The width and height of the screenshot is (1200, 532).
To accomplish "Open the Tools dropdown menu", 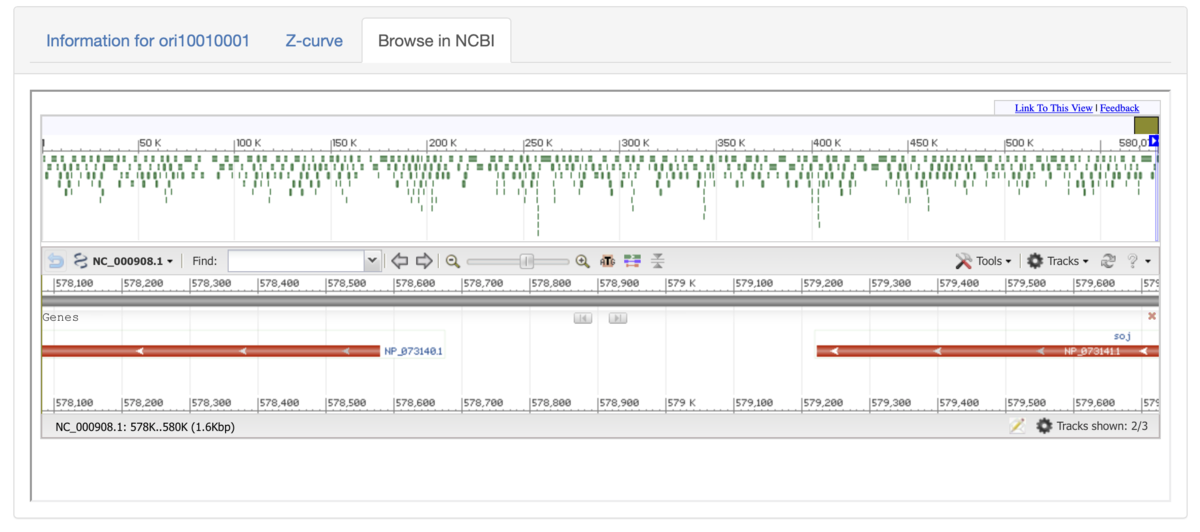I will point(983,261).
